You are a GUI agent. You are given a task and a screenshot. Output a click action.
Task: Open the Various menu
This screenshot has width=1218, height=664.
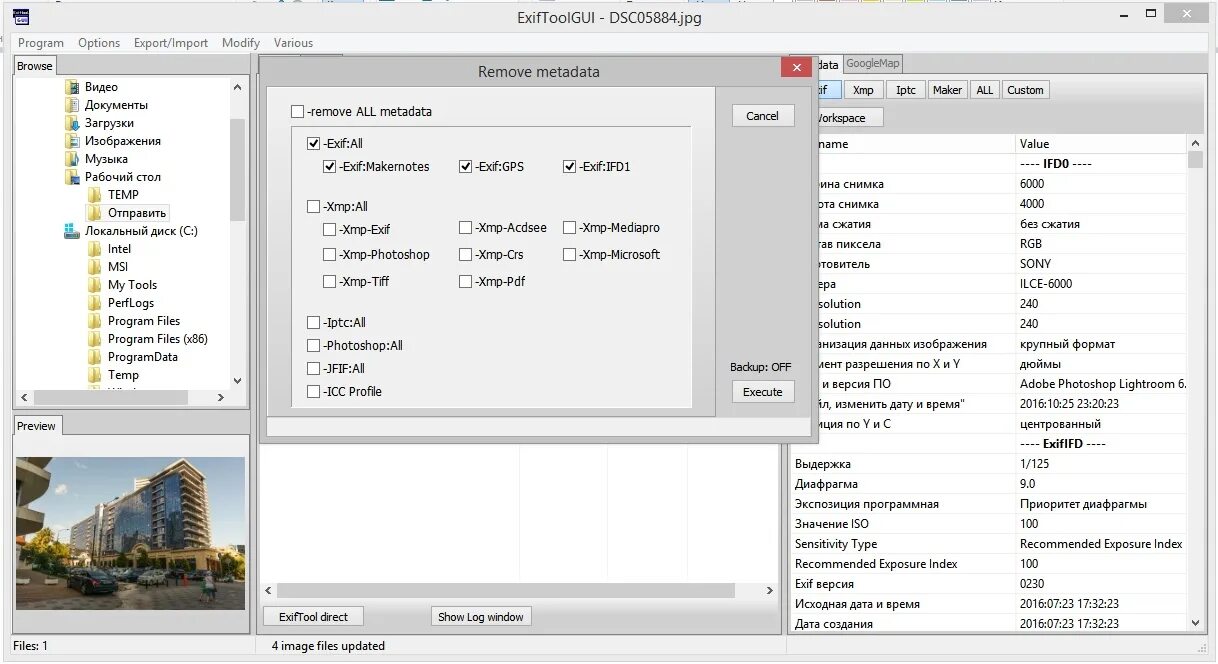pyautogui.click(x=293, y=43)
